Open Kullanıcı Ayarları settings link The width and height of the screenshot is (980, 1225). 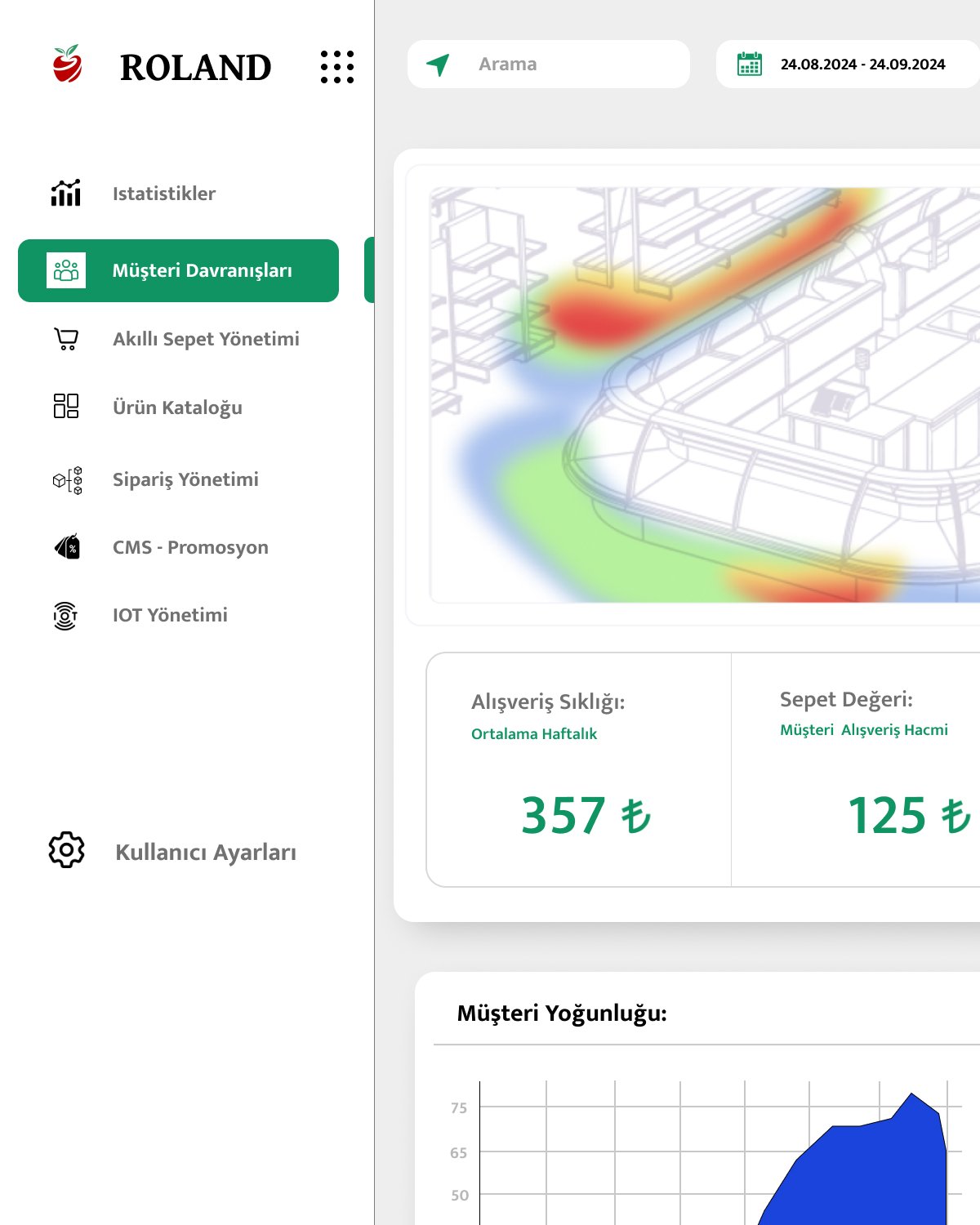pos(206,852)
